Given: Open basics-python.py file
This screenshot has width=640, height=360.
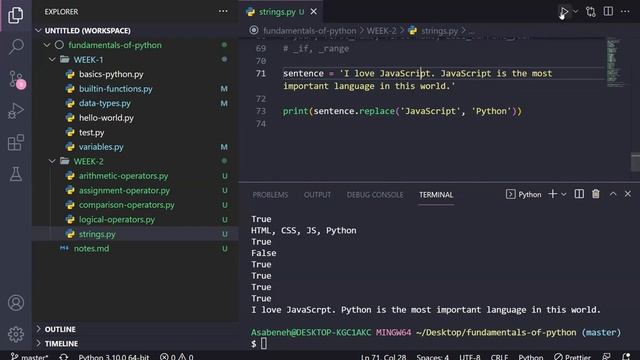Looking at the screenshot, I should coord(111,74).
